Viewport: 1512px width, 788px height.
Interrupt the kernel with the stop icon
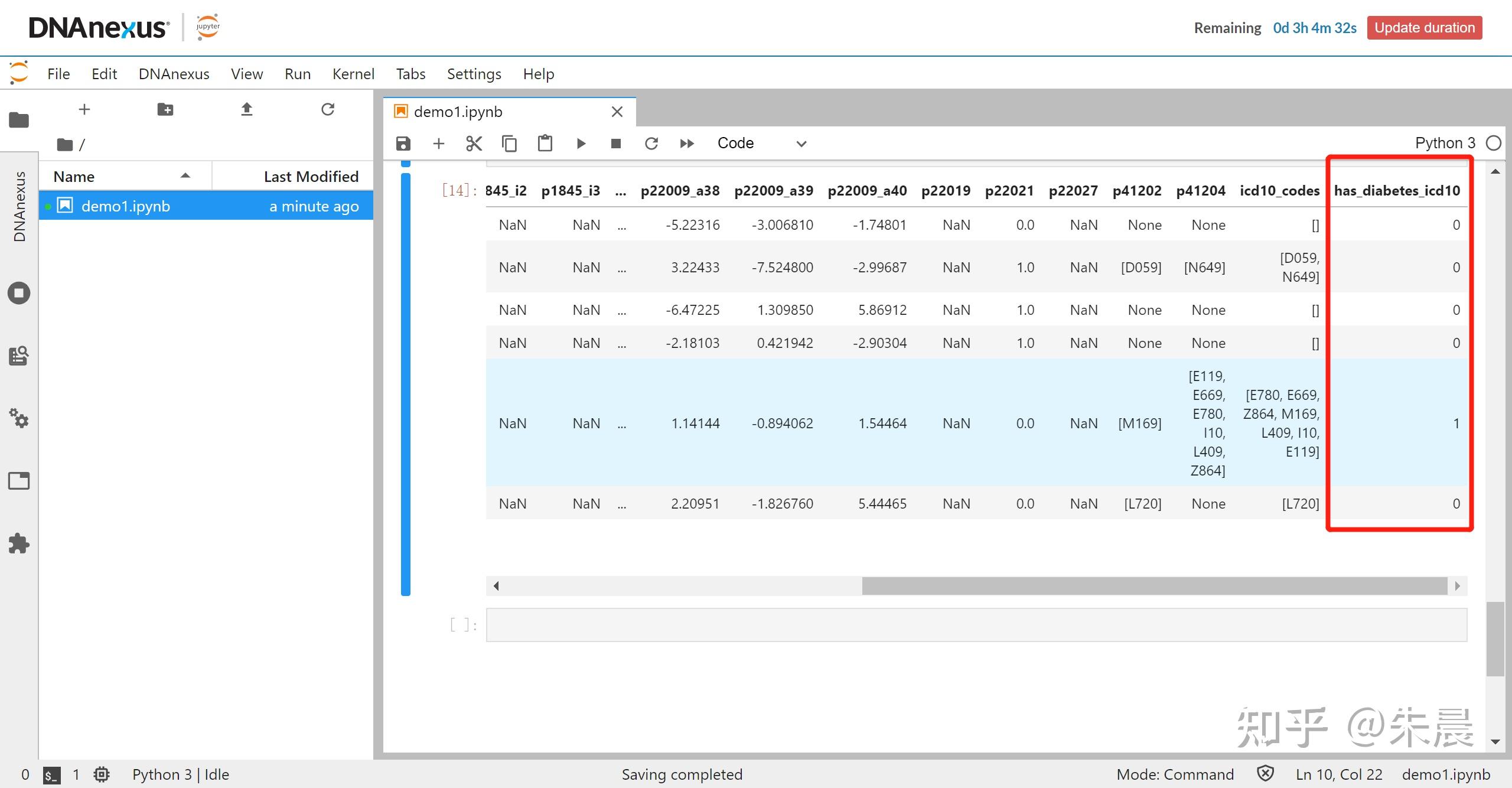(616, 144)
